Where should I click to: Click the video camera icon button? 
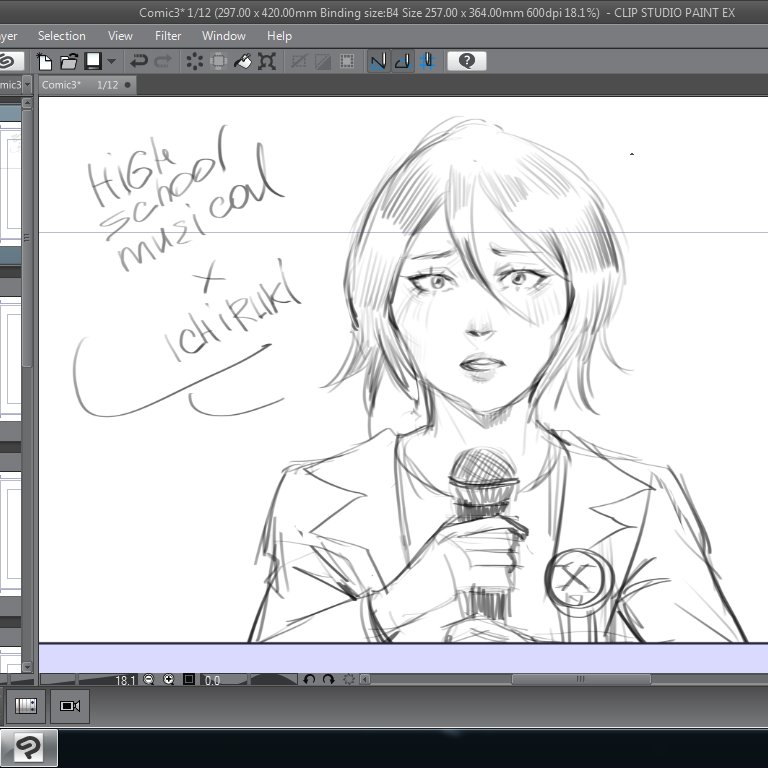[x=70, y=706]
